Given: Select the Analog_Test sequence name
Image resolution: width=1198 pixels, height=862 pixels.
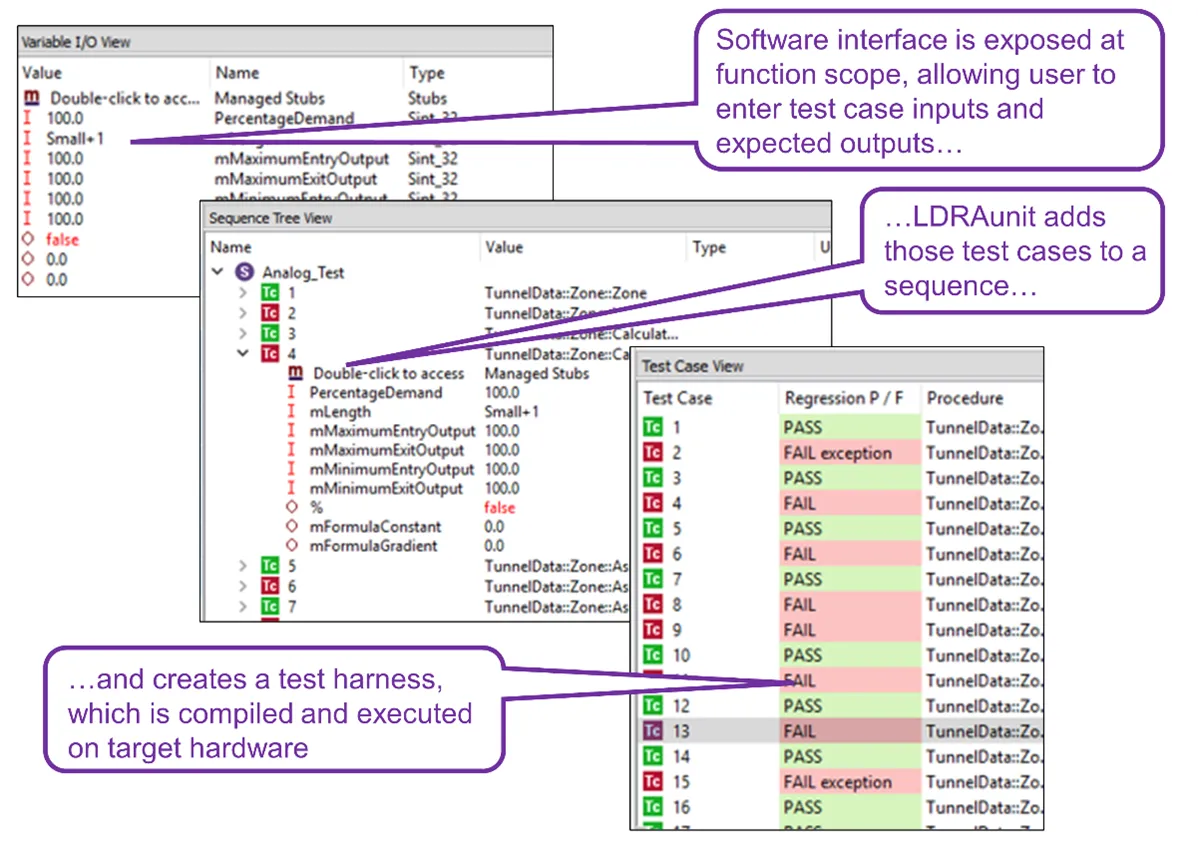Looking at the screenshot, I should point(303,273).
